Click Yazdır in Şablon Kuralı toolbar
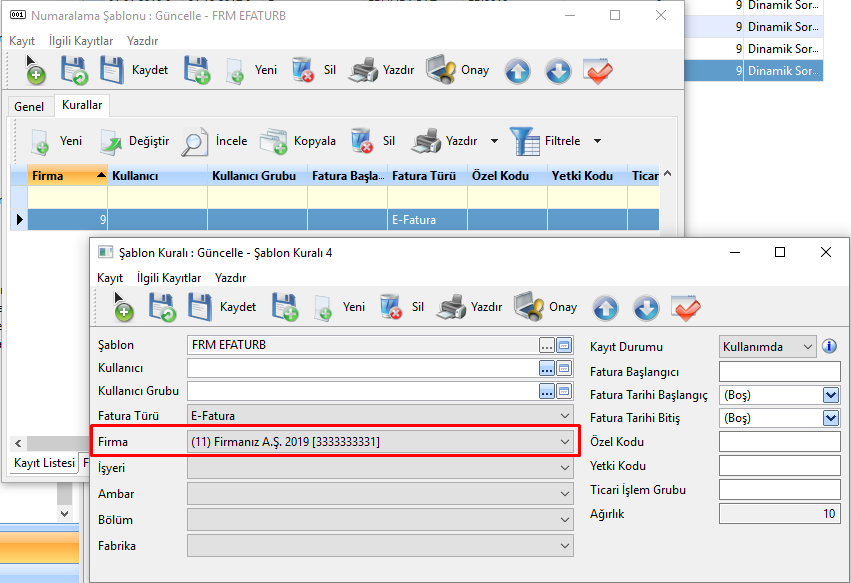This screenshot has height=583, width=851. 470,307
